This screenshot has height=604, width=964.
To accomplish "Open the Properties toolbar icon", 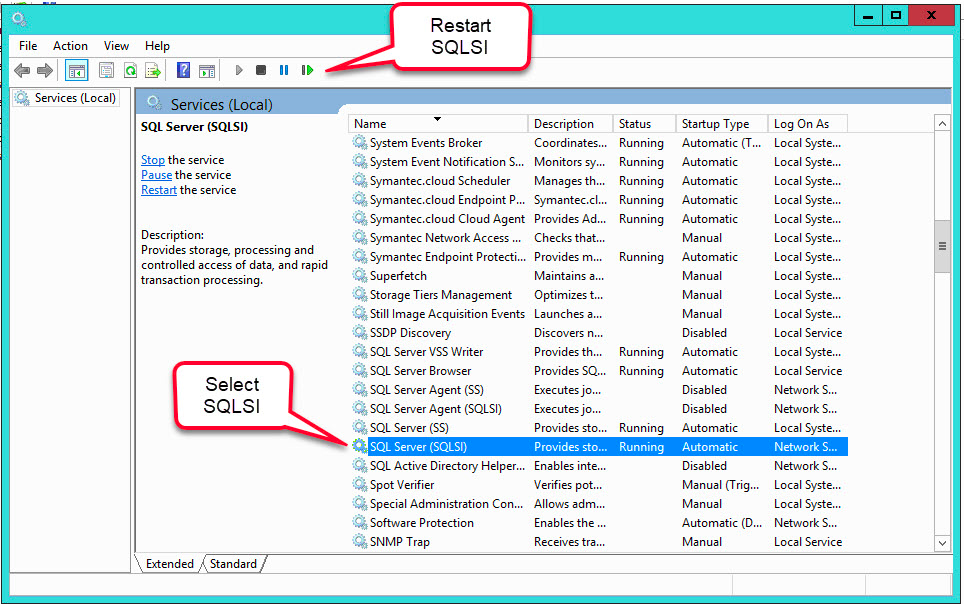I will [x=106, y=71].
